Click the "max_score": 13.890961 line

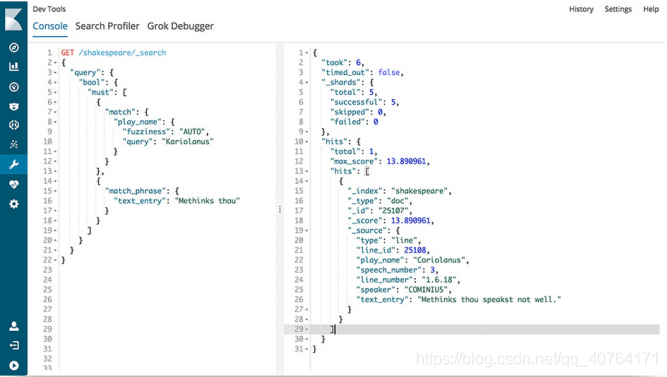point(380,161)
